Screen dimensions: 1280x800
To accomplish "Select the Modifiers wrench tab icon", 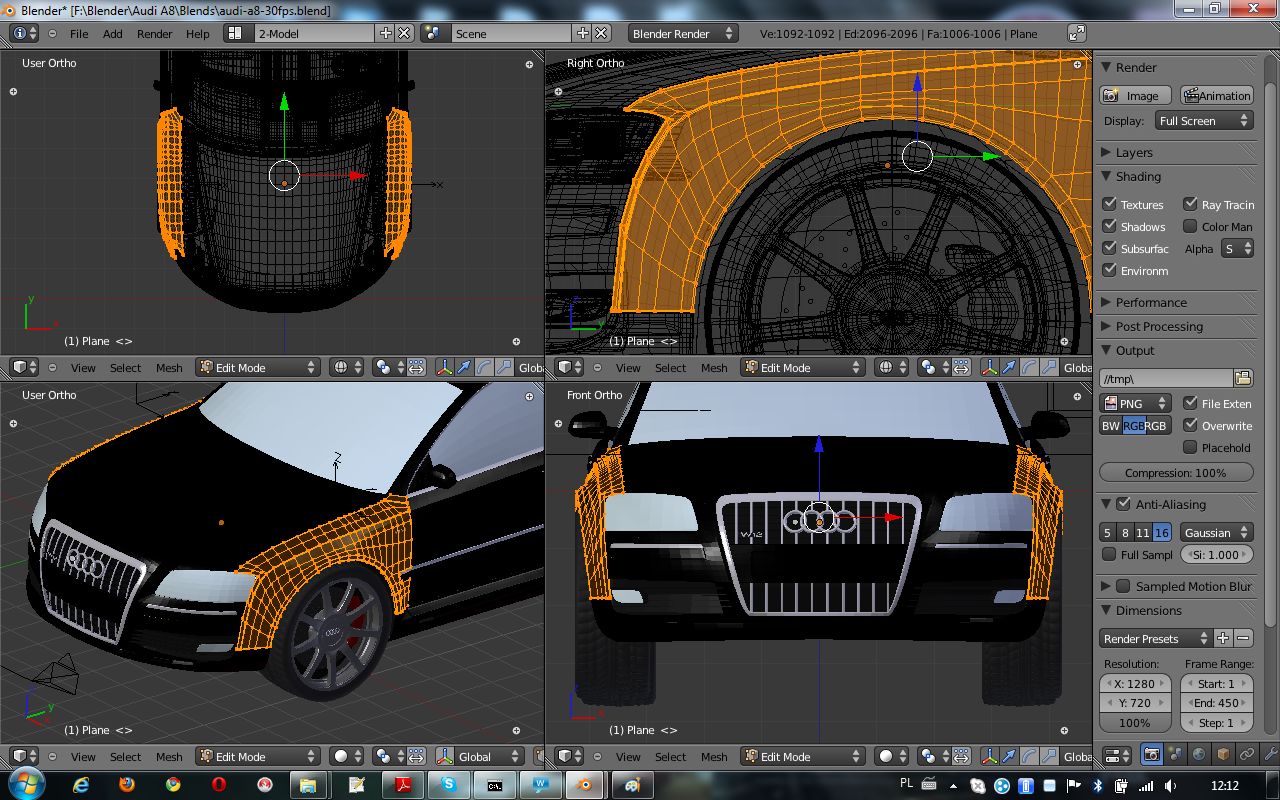I will [1270, 754].
